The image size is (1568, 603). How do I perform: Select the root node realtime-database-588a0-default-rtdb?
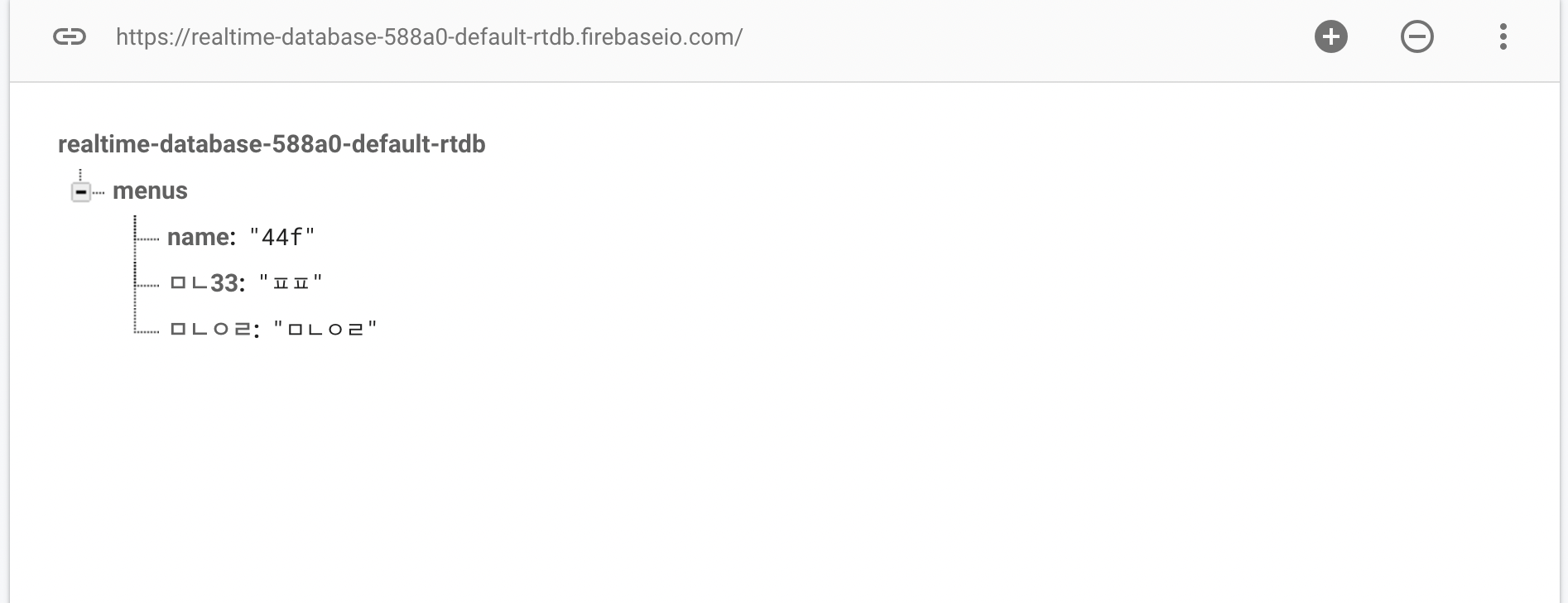[272, 144]
